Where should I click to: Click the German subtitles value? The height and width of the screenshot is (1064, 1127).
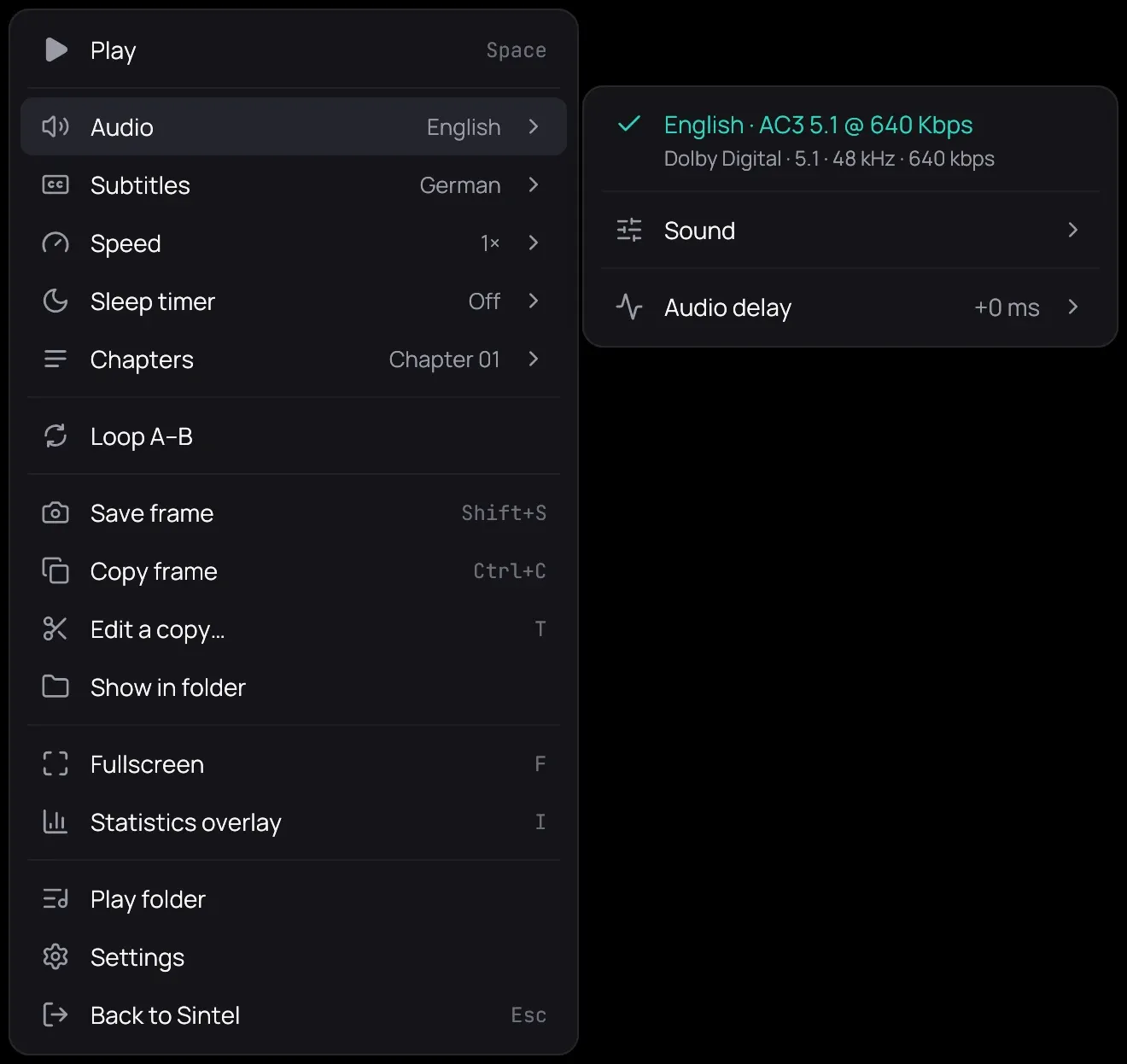click(x=460, y=184)
